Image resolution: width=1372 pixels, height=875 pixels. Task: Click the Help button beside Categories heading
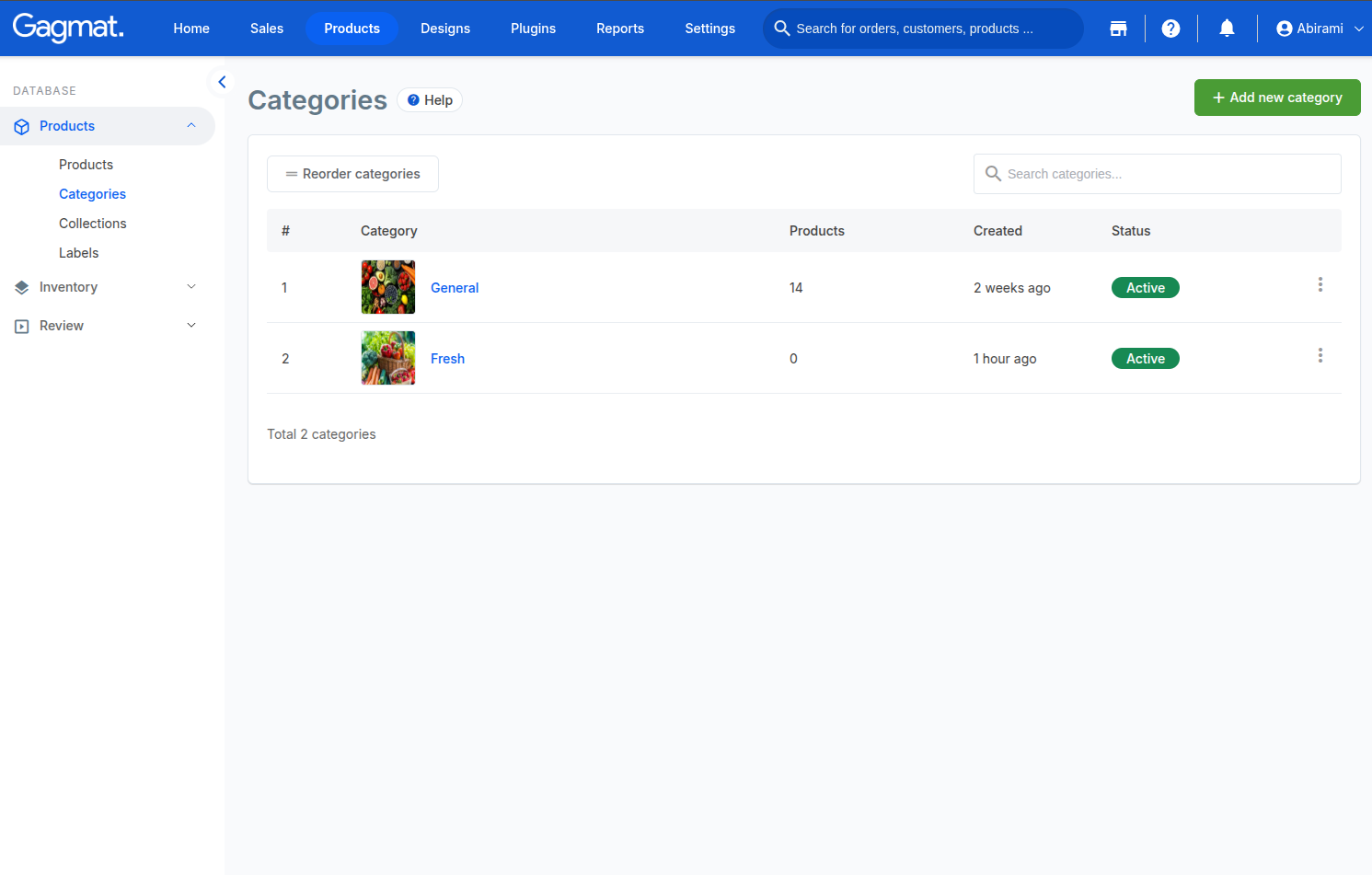point(430,100)
